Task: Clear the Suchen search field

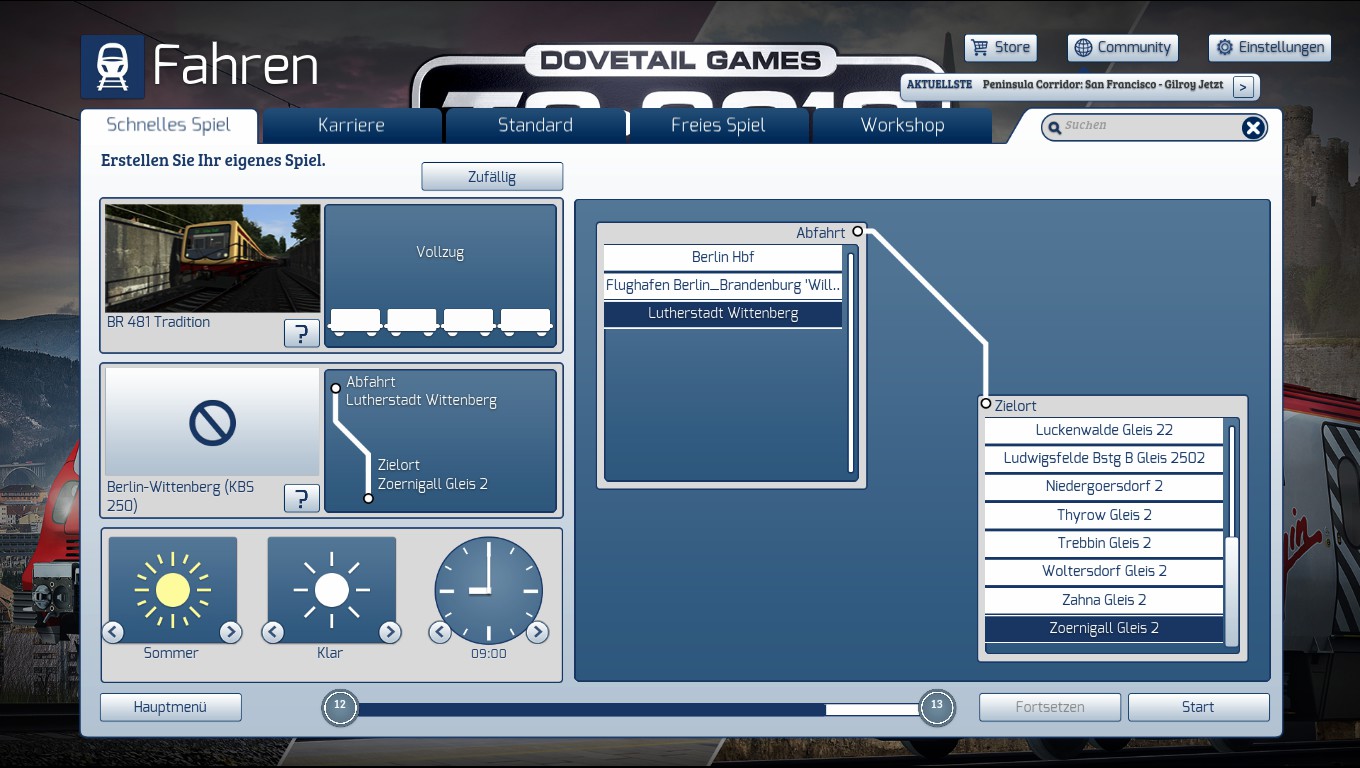Action: [x=1253, y=127]
